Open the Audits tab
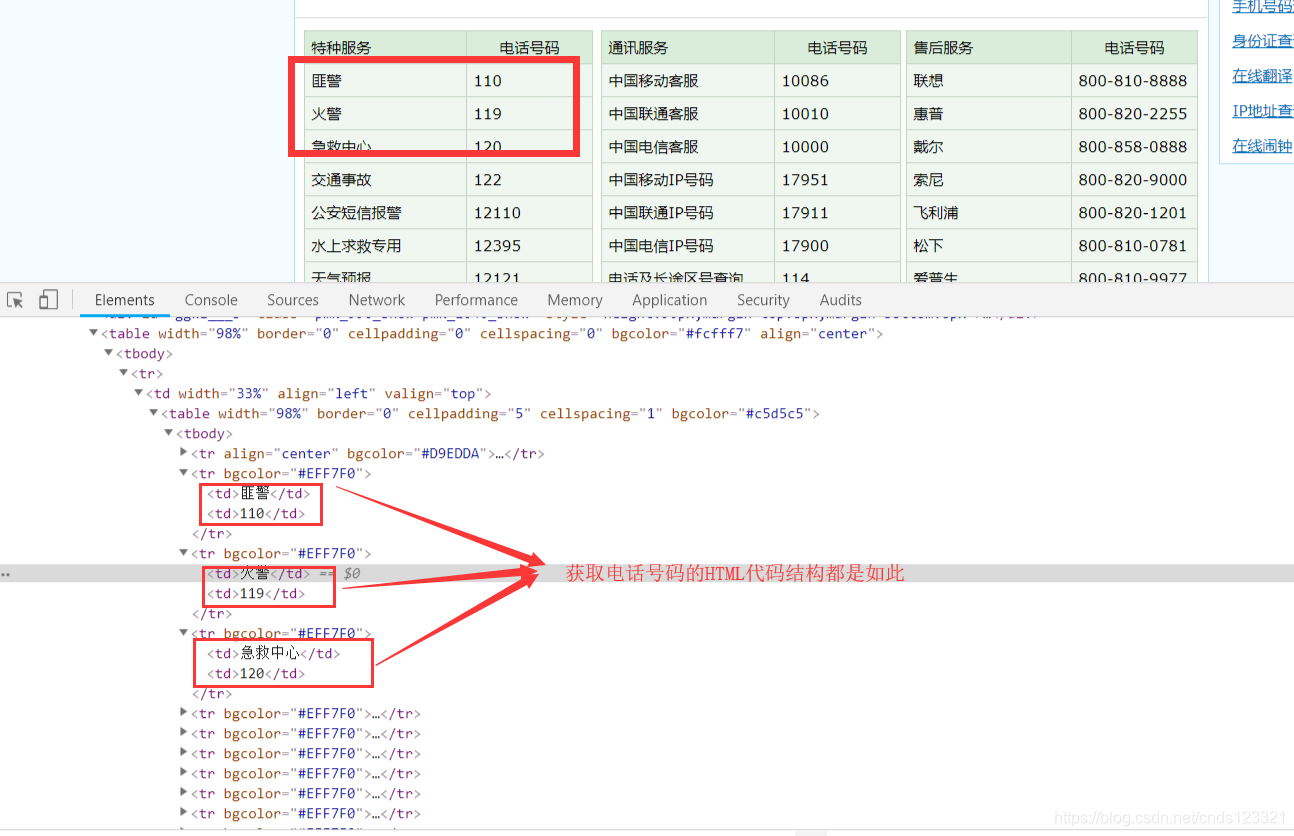 coord(841,300)
